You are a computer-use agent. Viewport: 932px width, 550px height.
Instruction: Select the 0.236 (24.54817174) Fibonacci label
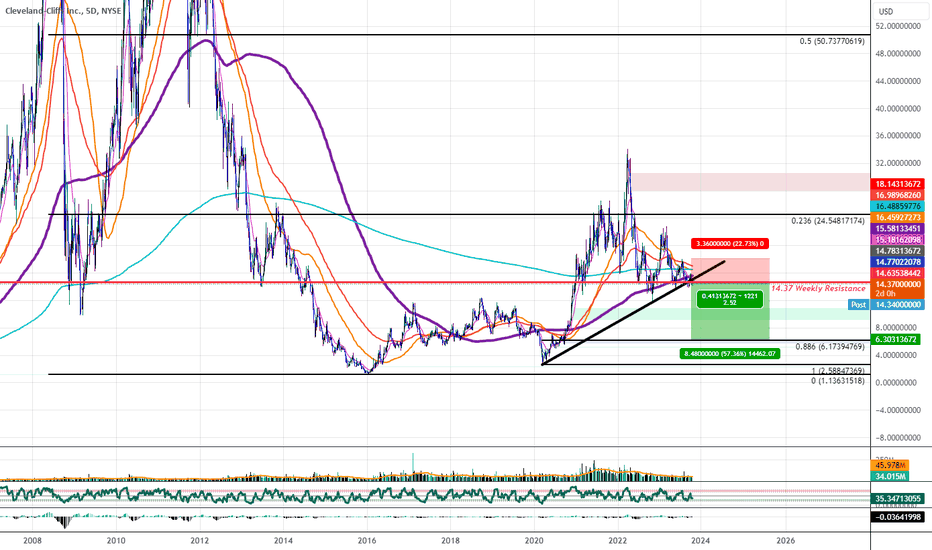coord(828,221)
